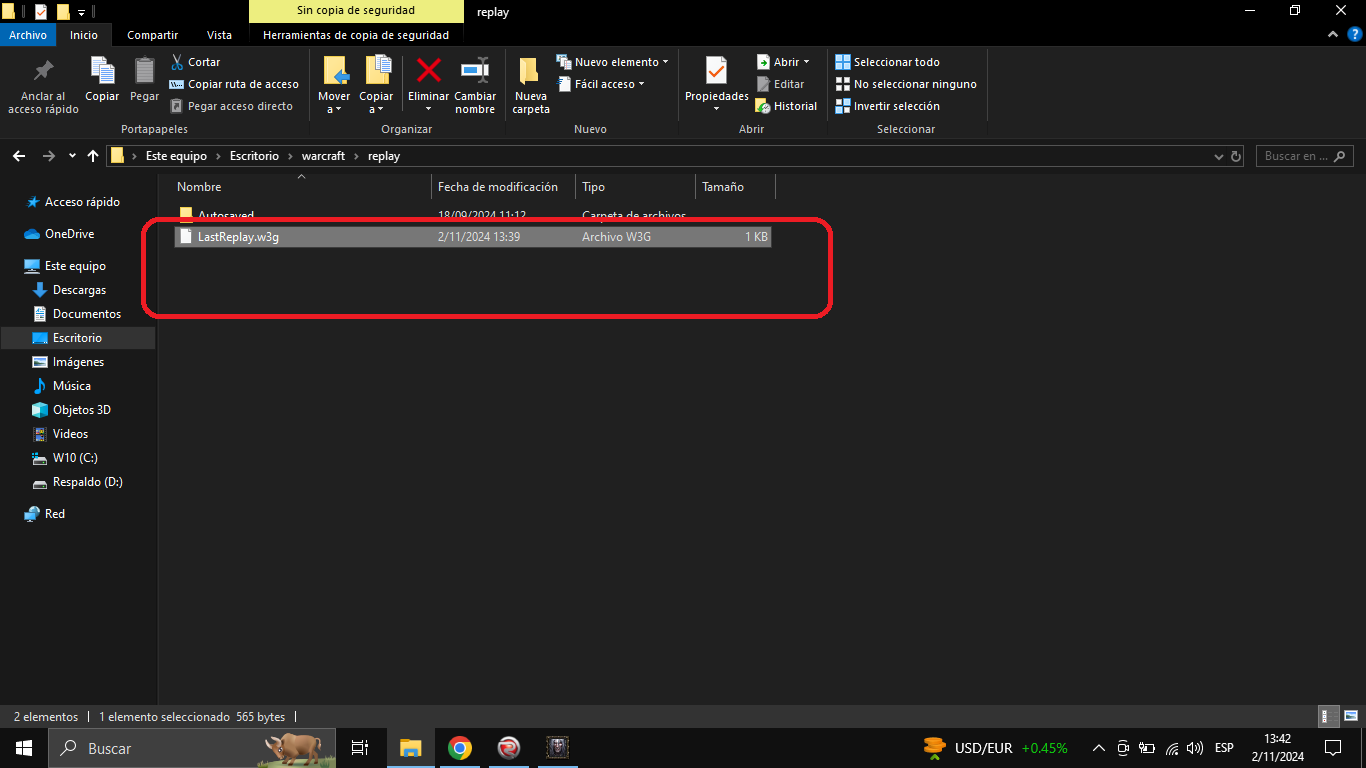Click Seleccionar todo
The image size is (1366, 768).
coord(887,62)
